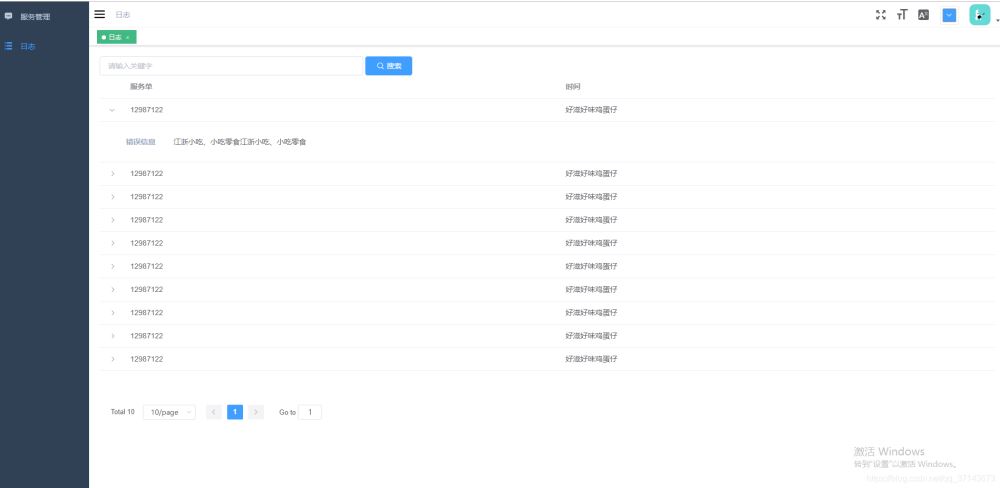Click the blue 搜索 search button
Image resolution: width=1000 pixels, height=488 pixels.
point(388,66)
